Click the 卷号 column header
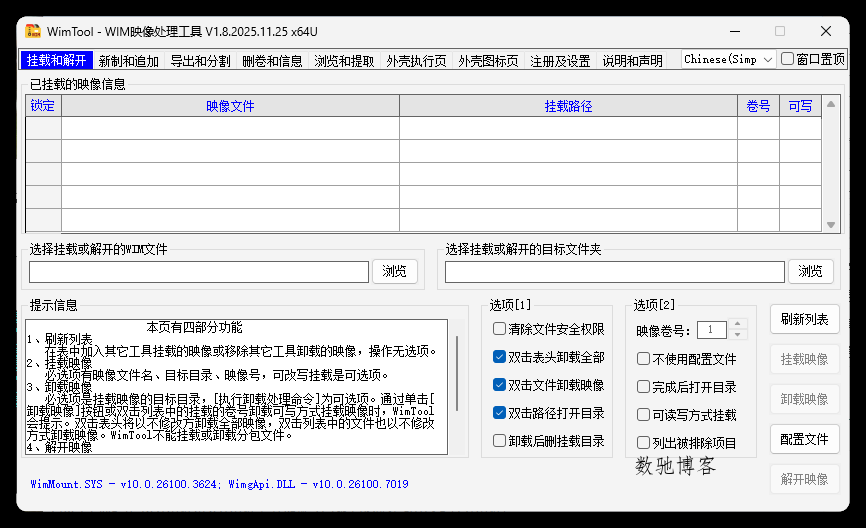Image resolution: width=866 pixels, height=528 pixels. click(x=758, y=105)
